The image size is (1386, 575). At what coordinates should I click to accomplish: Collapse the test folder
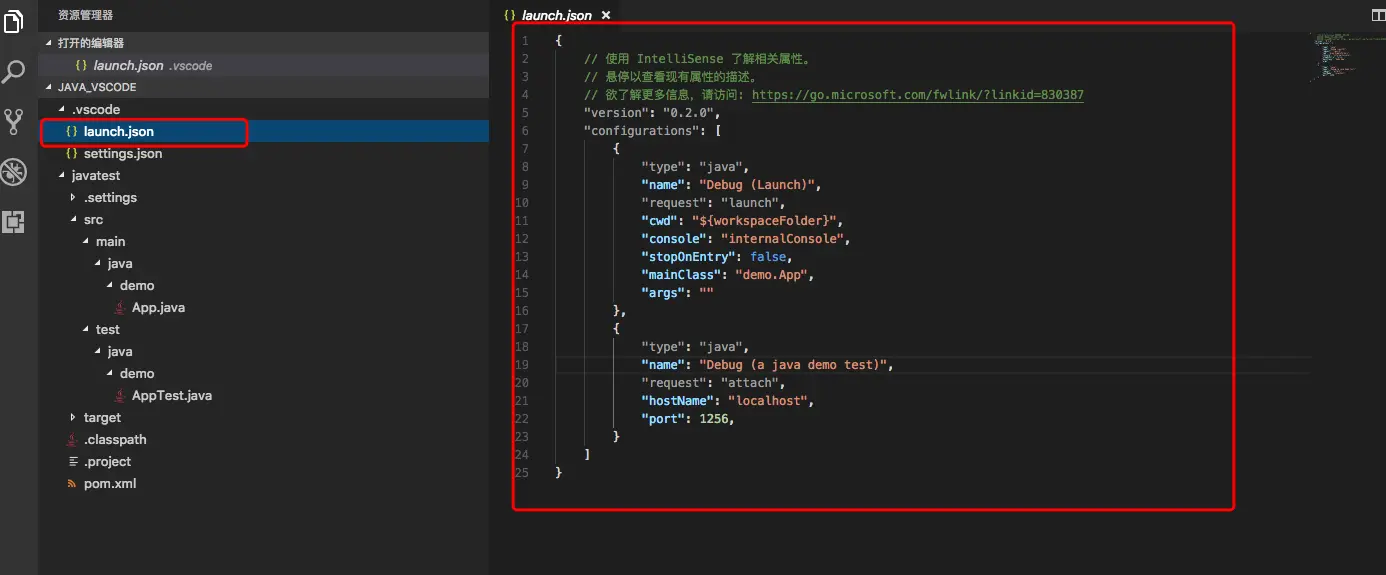pyautogui.click(x=85, y=330)
